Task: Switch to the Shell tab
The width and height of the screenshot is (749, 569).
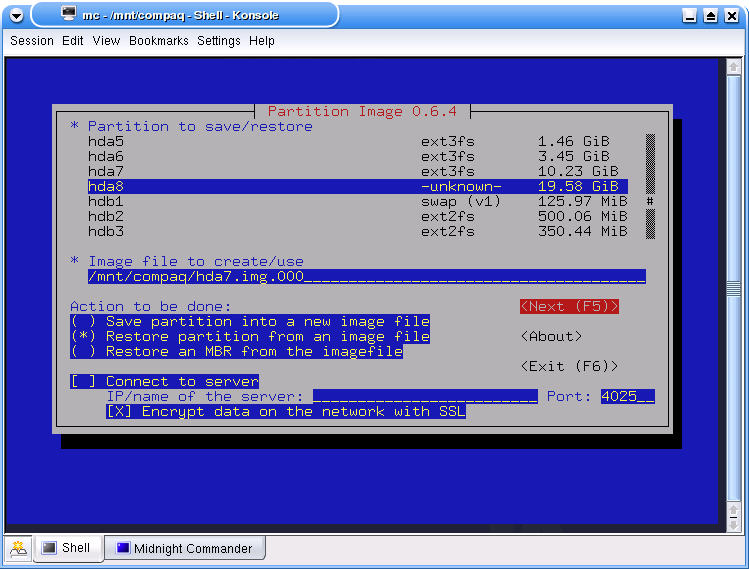Action: (x=68, y=548)
